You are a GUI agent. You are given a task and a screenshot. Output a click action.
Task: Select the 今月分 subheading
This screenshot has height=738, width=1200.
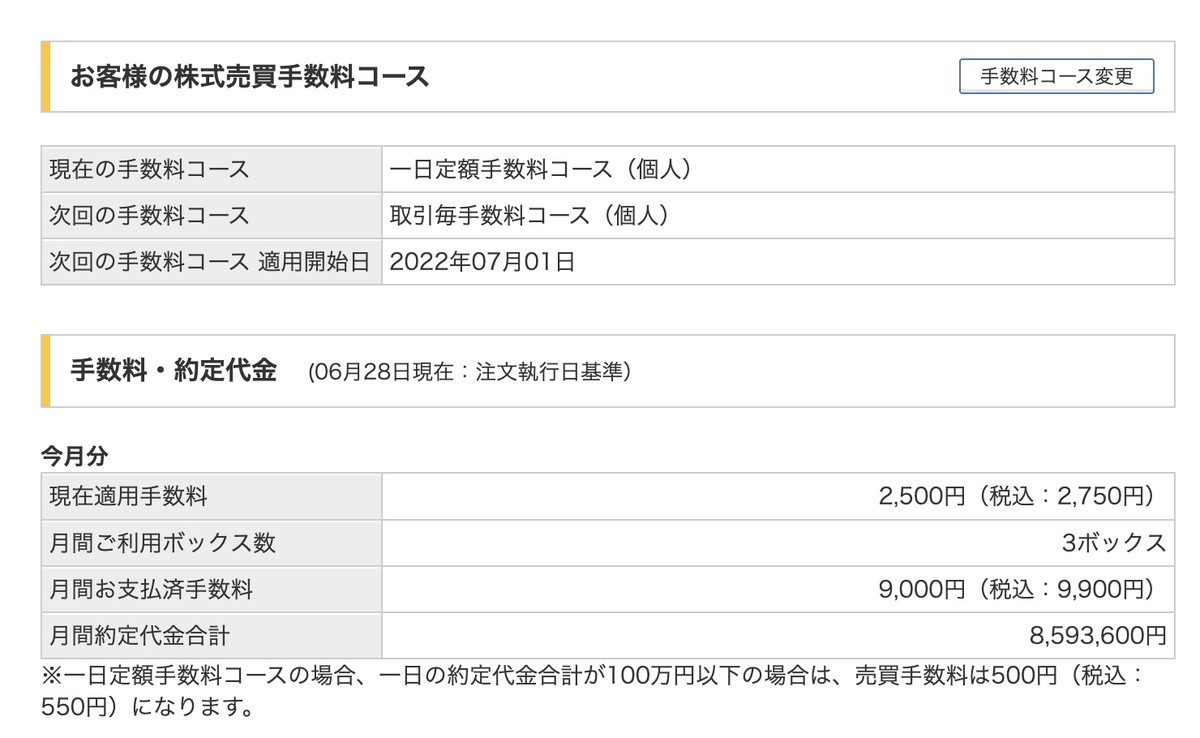pos(74,455)
